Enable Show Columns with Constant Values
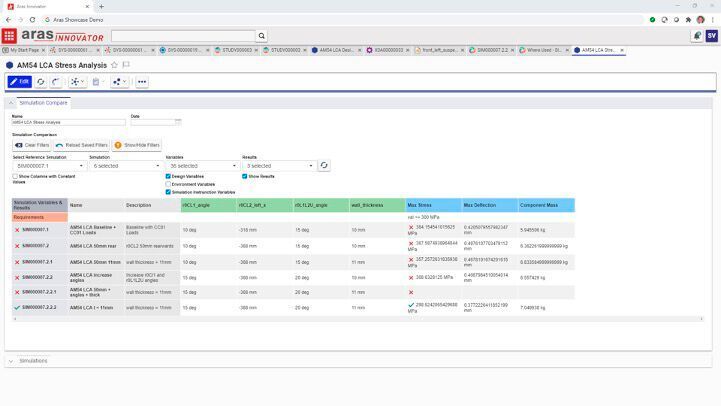Screen dimensions: 721x406 [x=15, y=176]
